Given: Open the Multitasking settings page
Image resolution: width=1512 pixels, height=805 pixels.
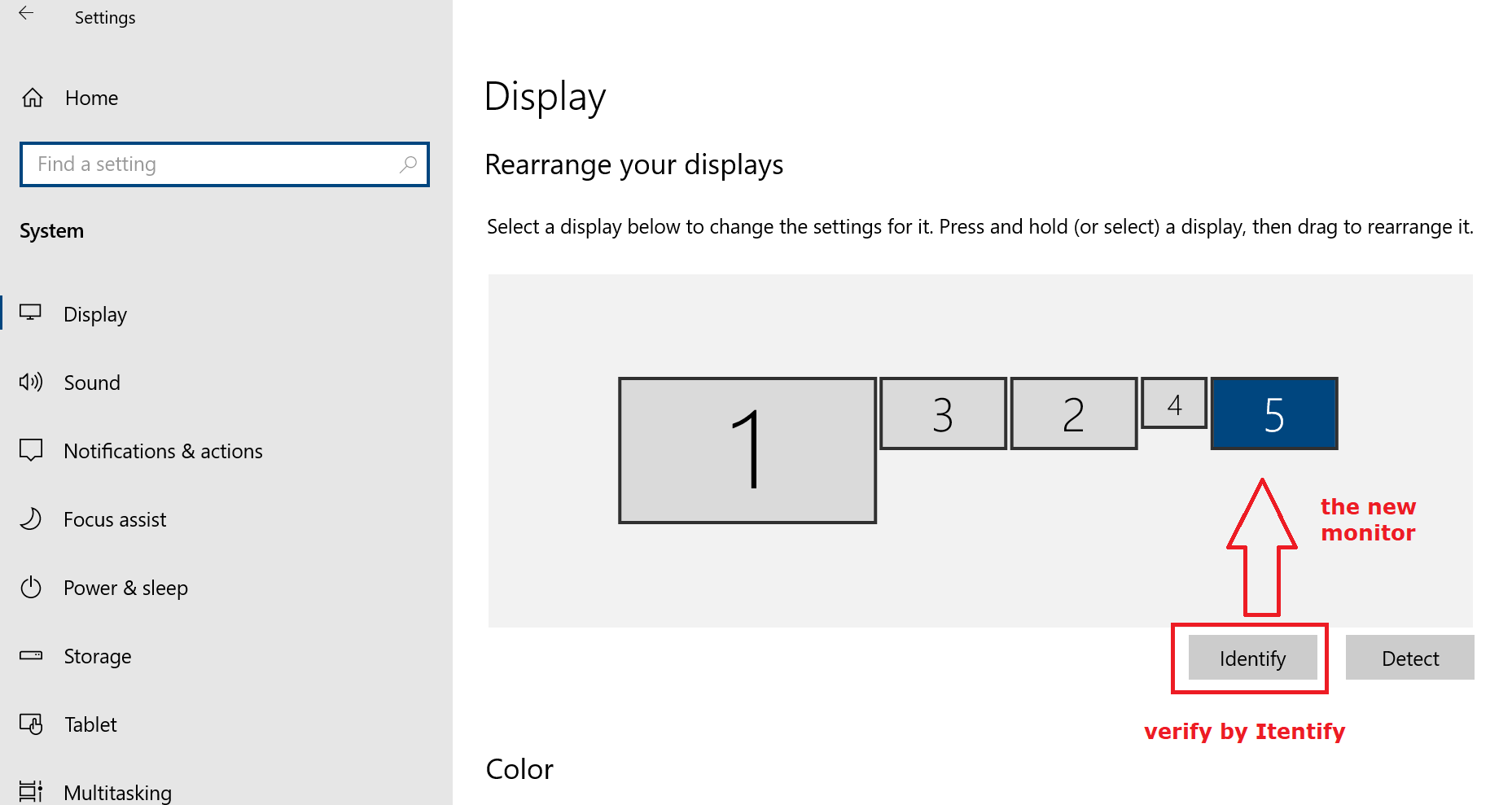Looking at the screenshot, I should tap(117, 792).
